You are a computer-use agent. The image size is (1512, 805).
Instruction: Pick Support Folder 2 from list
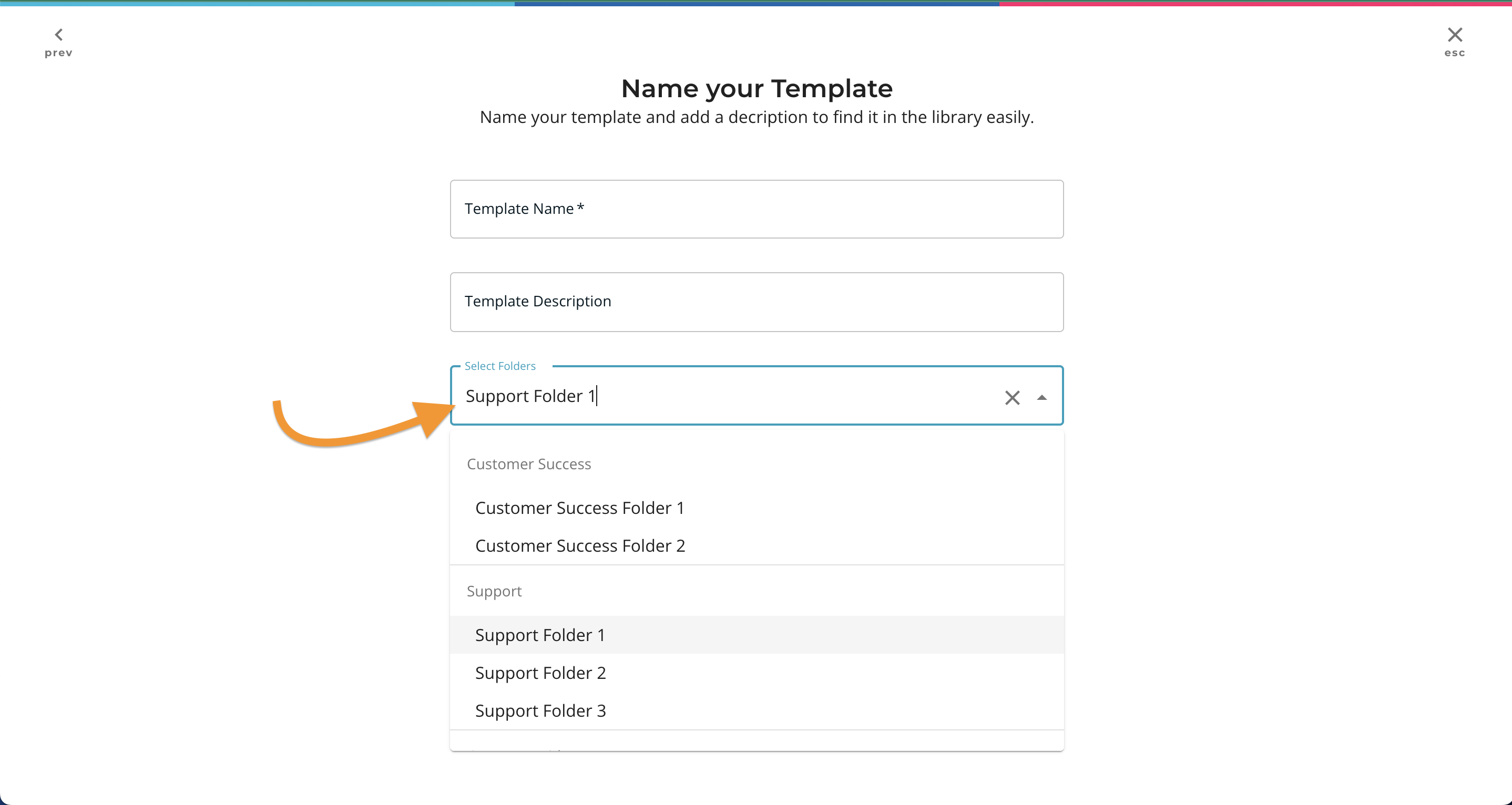pos(540,673)
